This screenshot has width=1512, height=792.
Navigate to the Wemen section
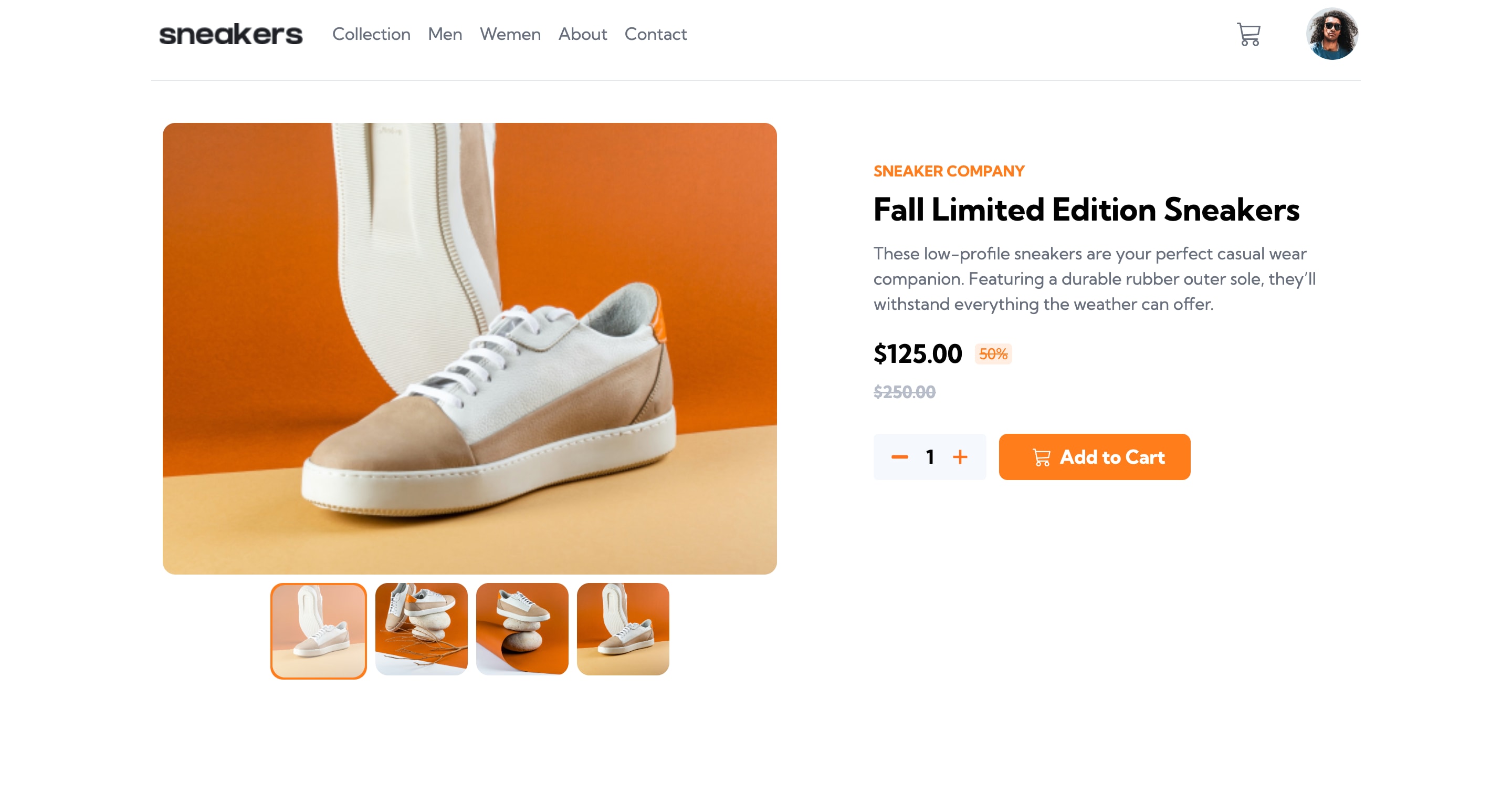(x=510, y=35)
